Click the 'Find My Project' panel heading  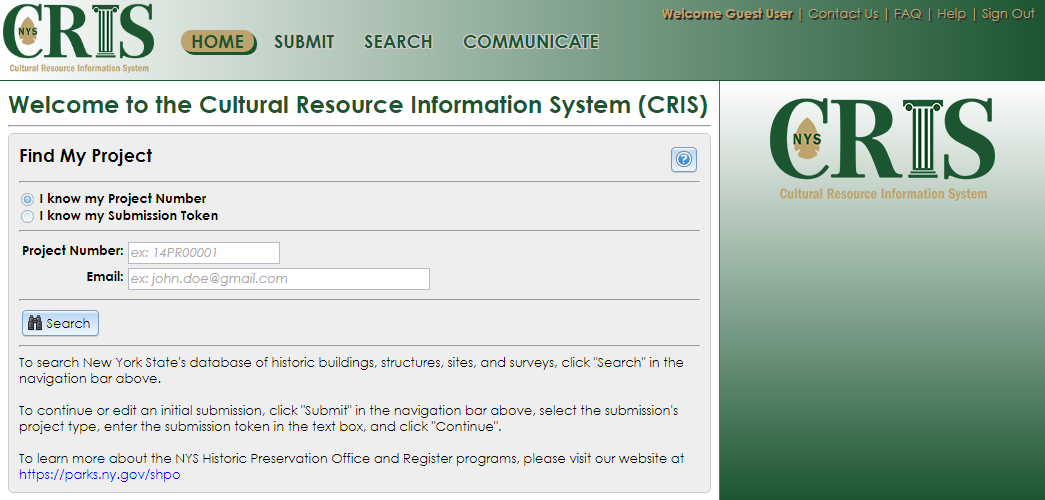86,156
